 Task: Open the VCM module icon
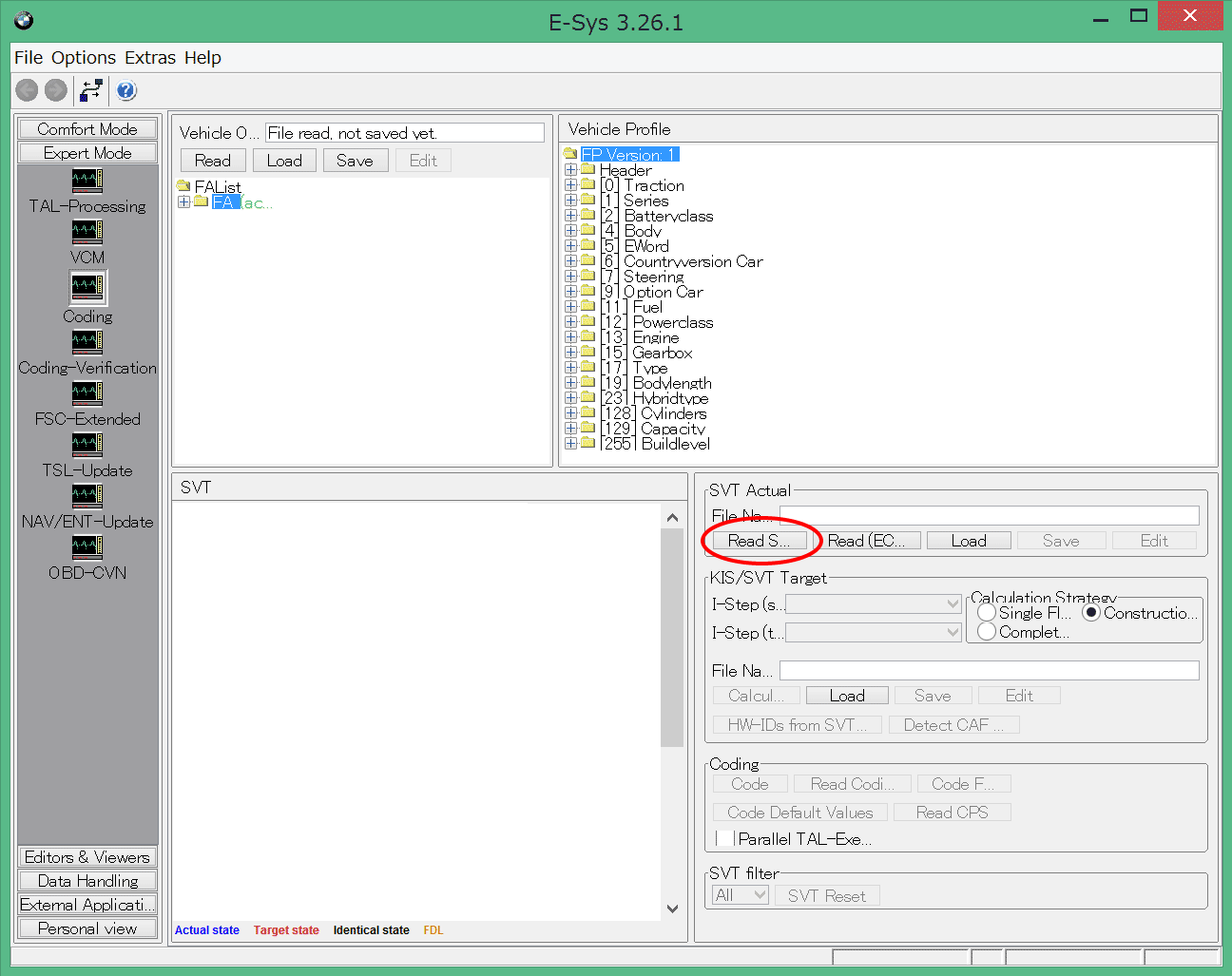click(87, 231)
